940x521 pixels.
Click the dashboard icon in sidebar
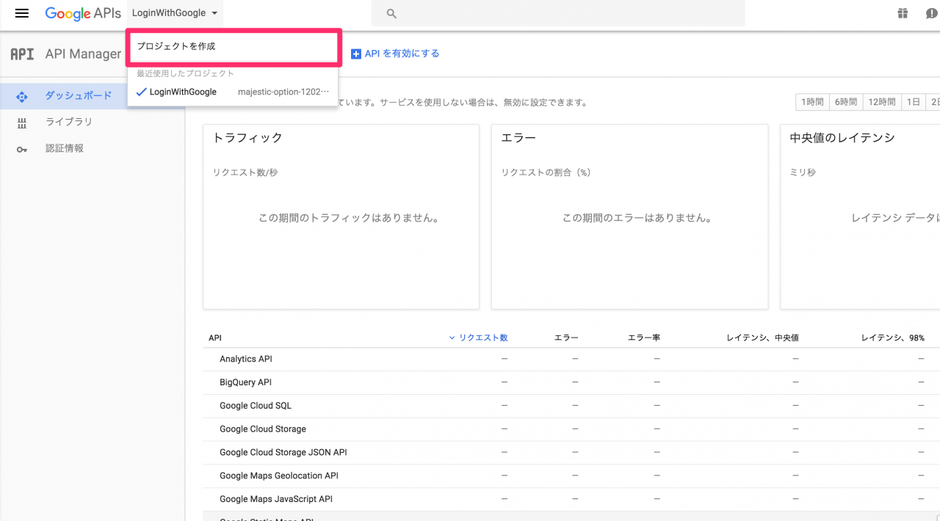tap(22, 97)
